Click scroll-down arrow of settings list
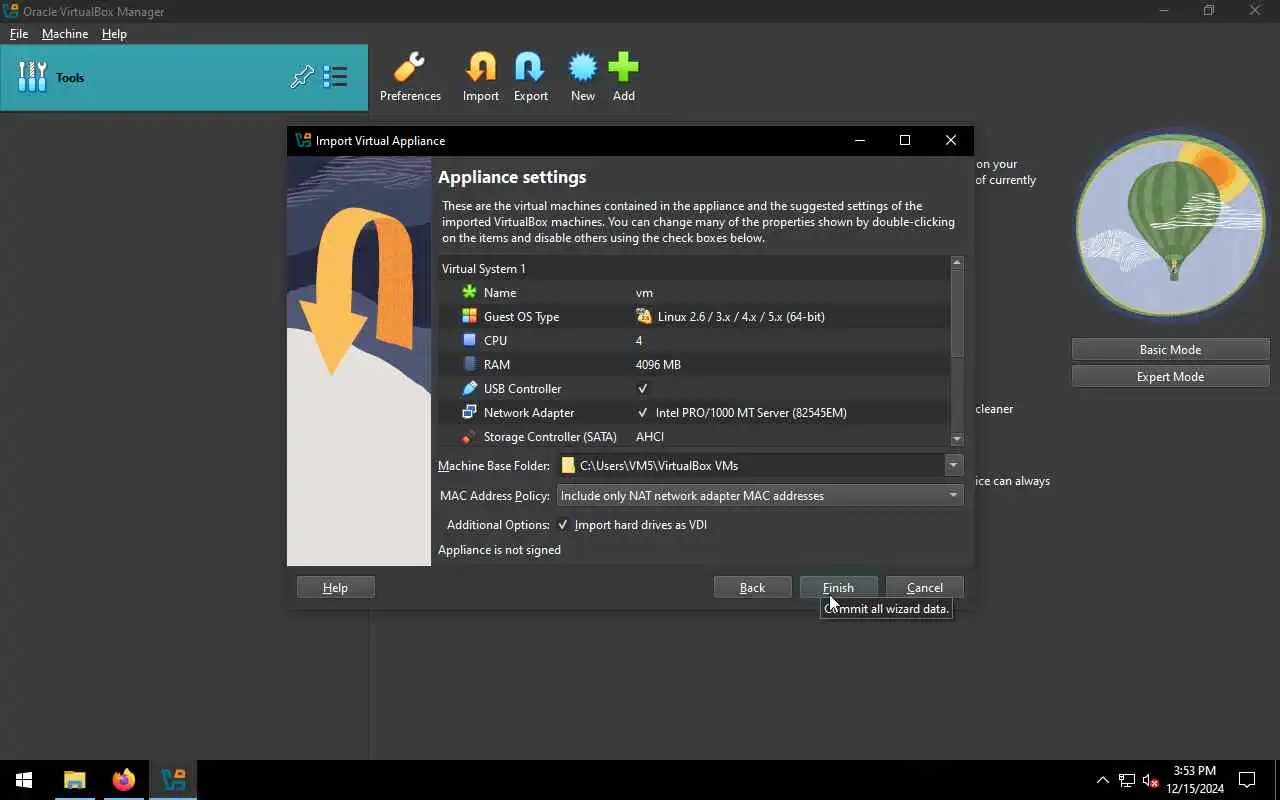 tap(957, 439)
